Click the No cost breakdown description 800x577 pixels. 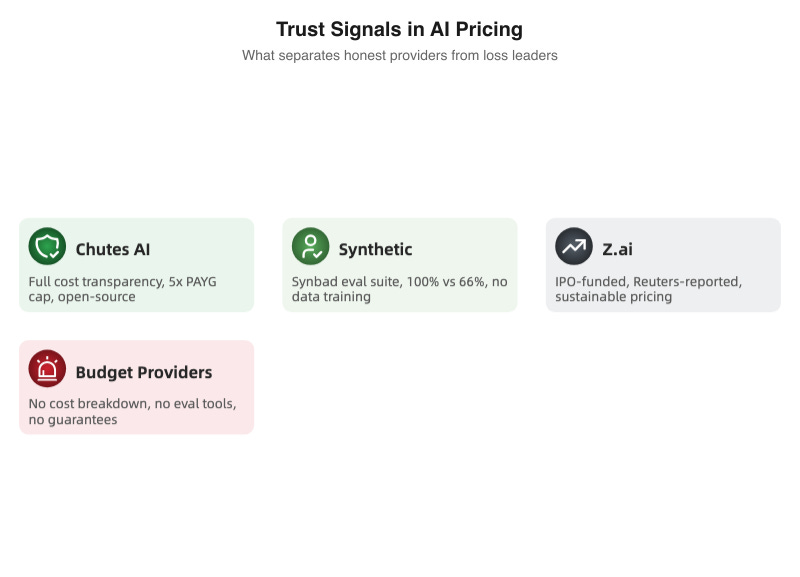pos(132,404)
